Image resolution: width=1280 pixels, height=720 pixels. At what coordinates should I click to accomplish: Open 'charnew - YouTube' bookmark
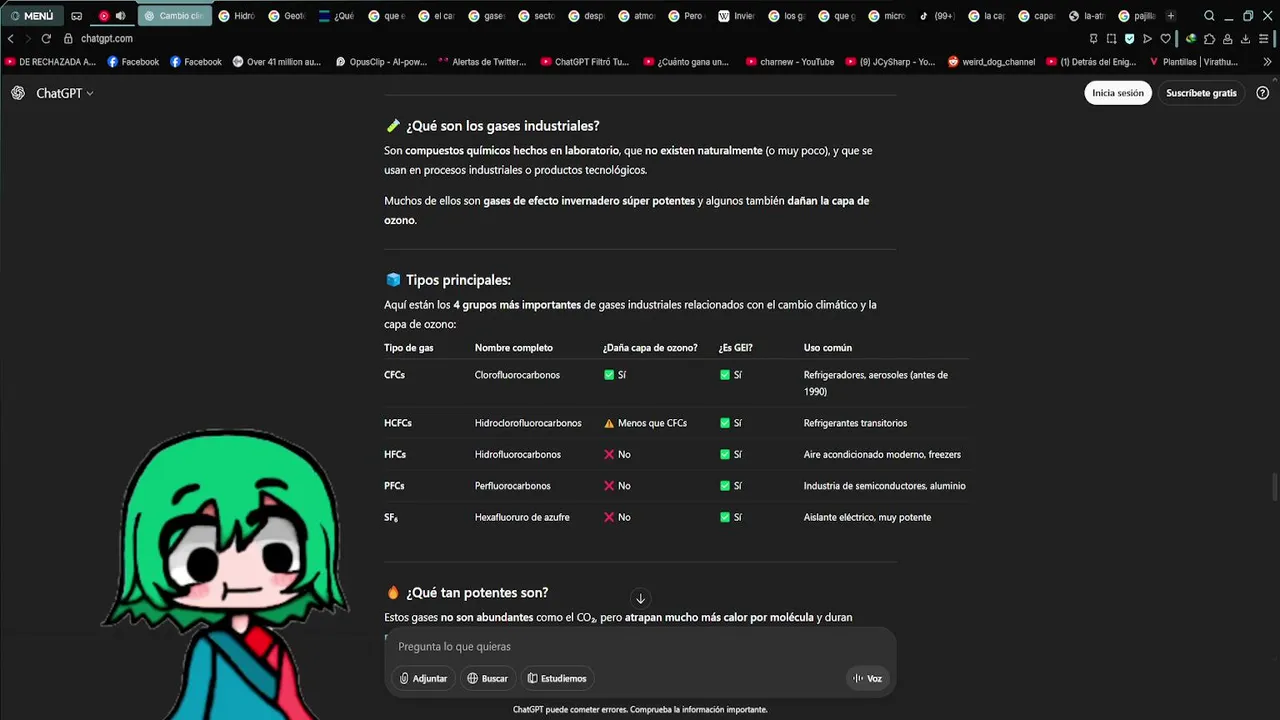pyautogui.click(x=790, y=62)
